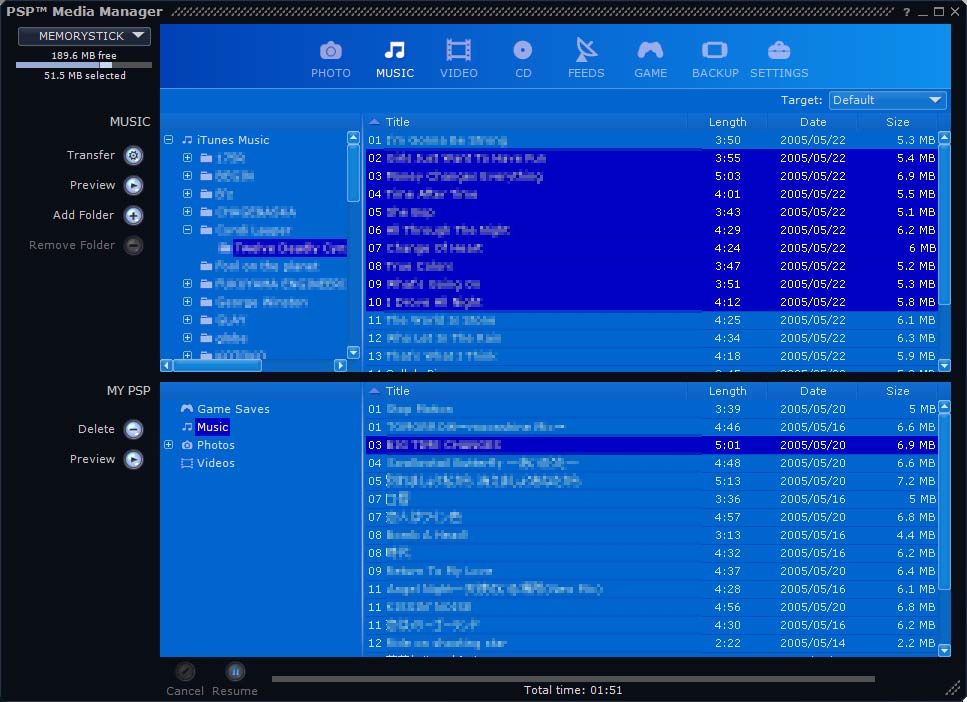Click the memory stick storage usage bar
Screen dimensions: 967x702
click(84, 65)
